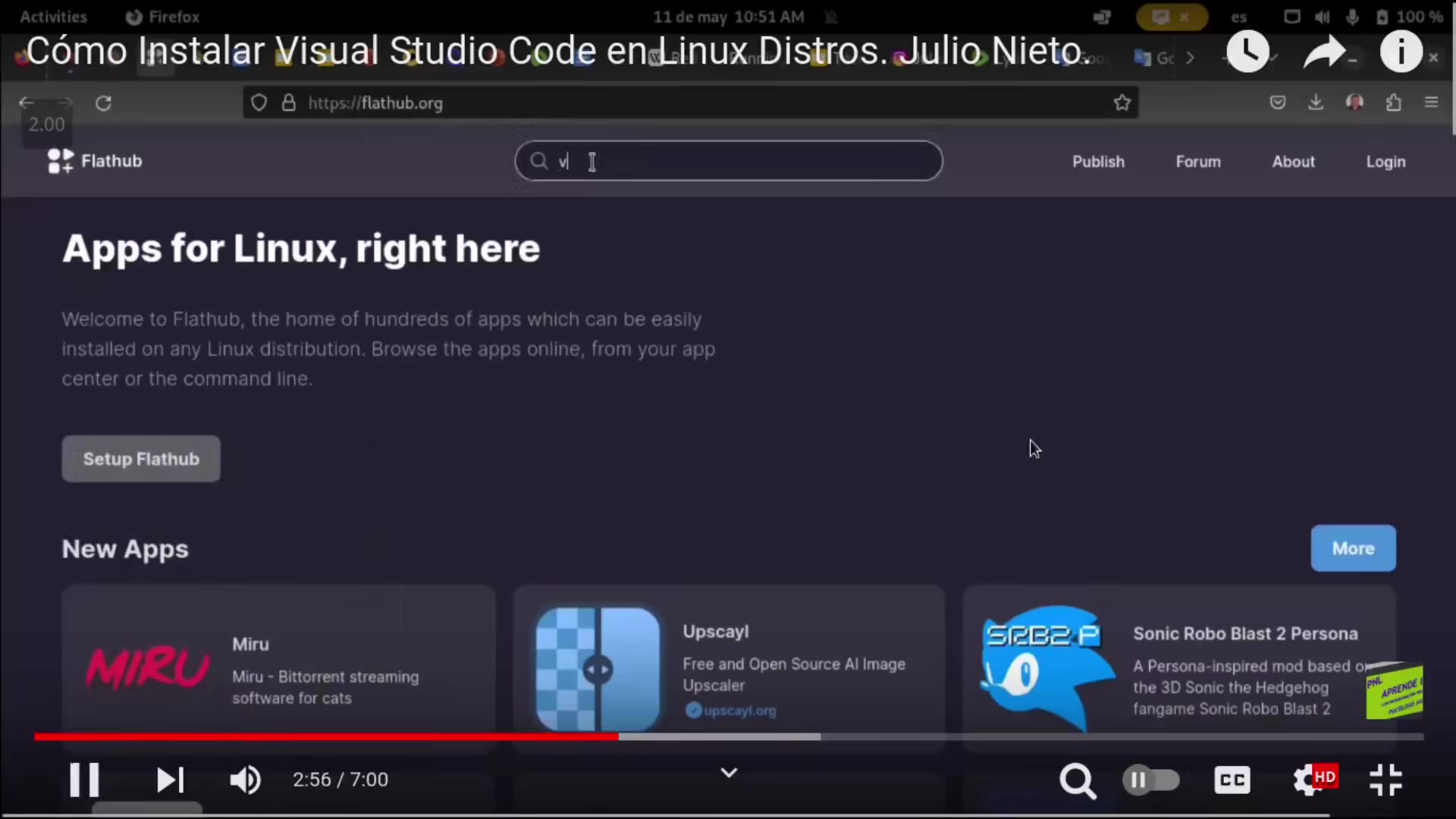Click inside the Flathub search field

(728, 161)
